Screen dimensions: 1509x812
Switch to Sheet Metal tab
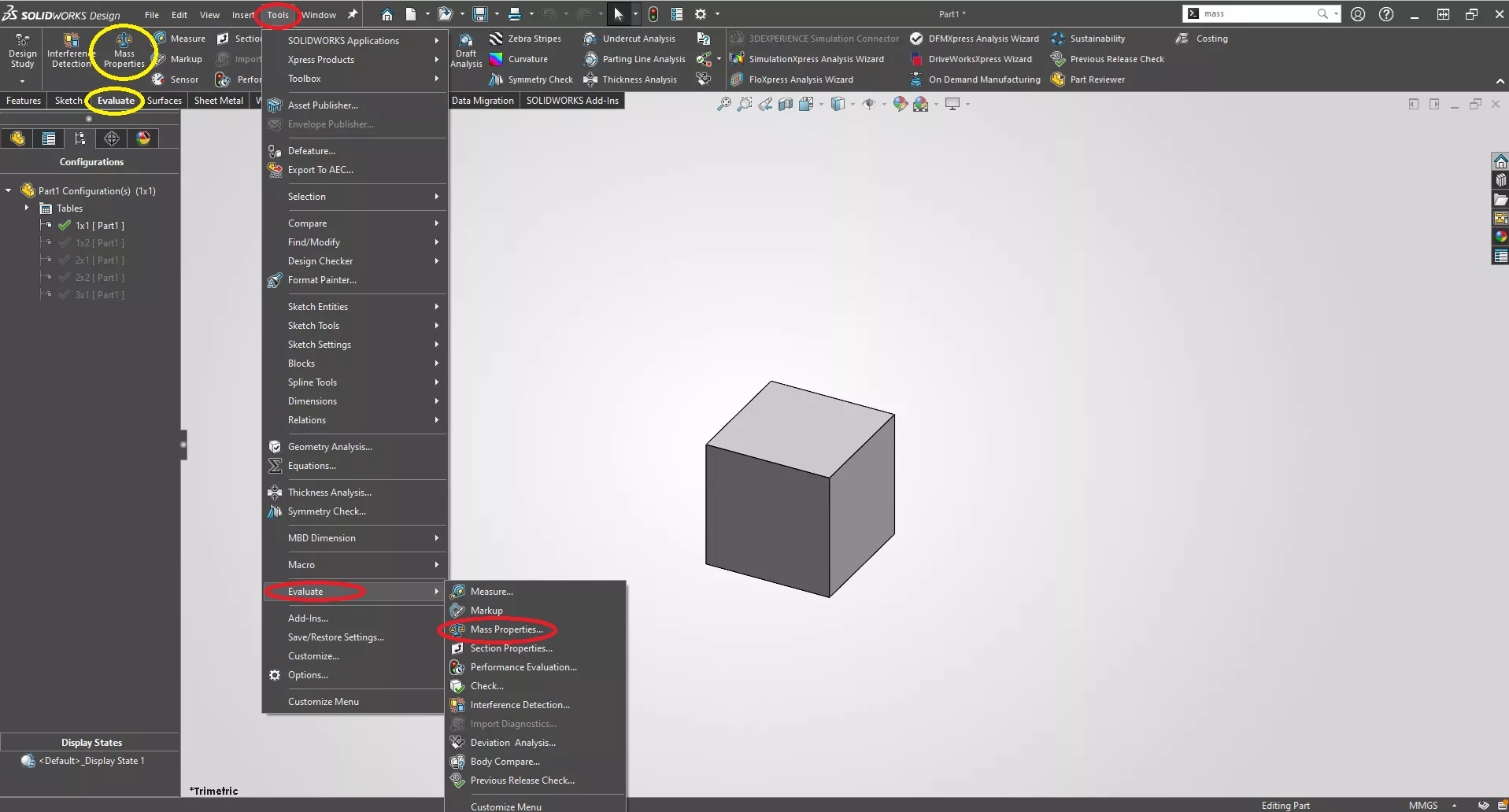click(219, 101)
